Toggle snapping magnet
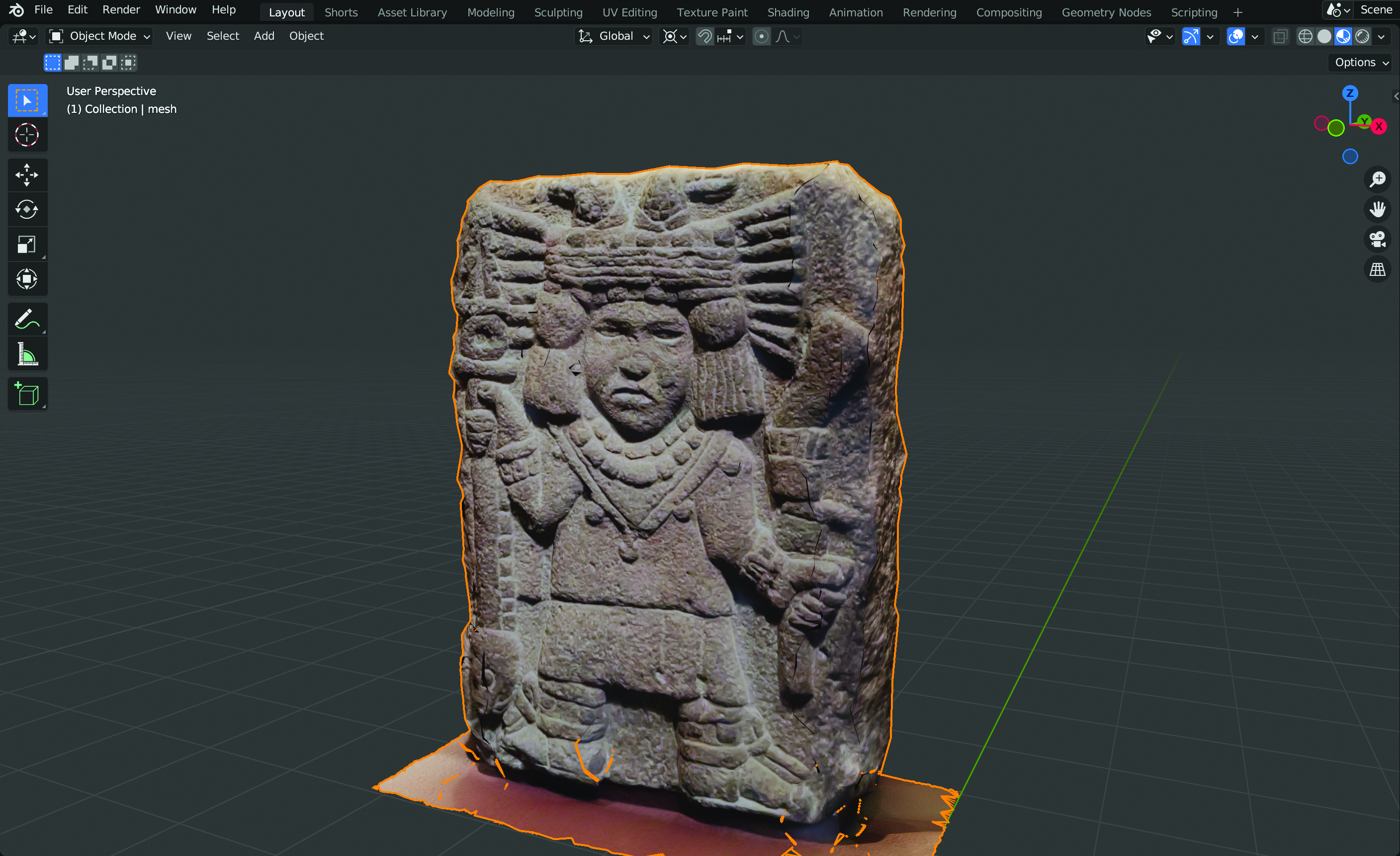The width and height of the screenshot is (1400, 856). 704,36
